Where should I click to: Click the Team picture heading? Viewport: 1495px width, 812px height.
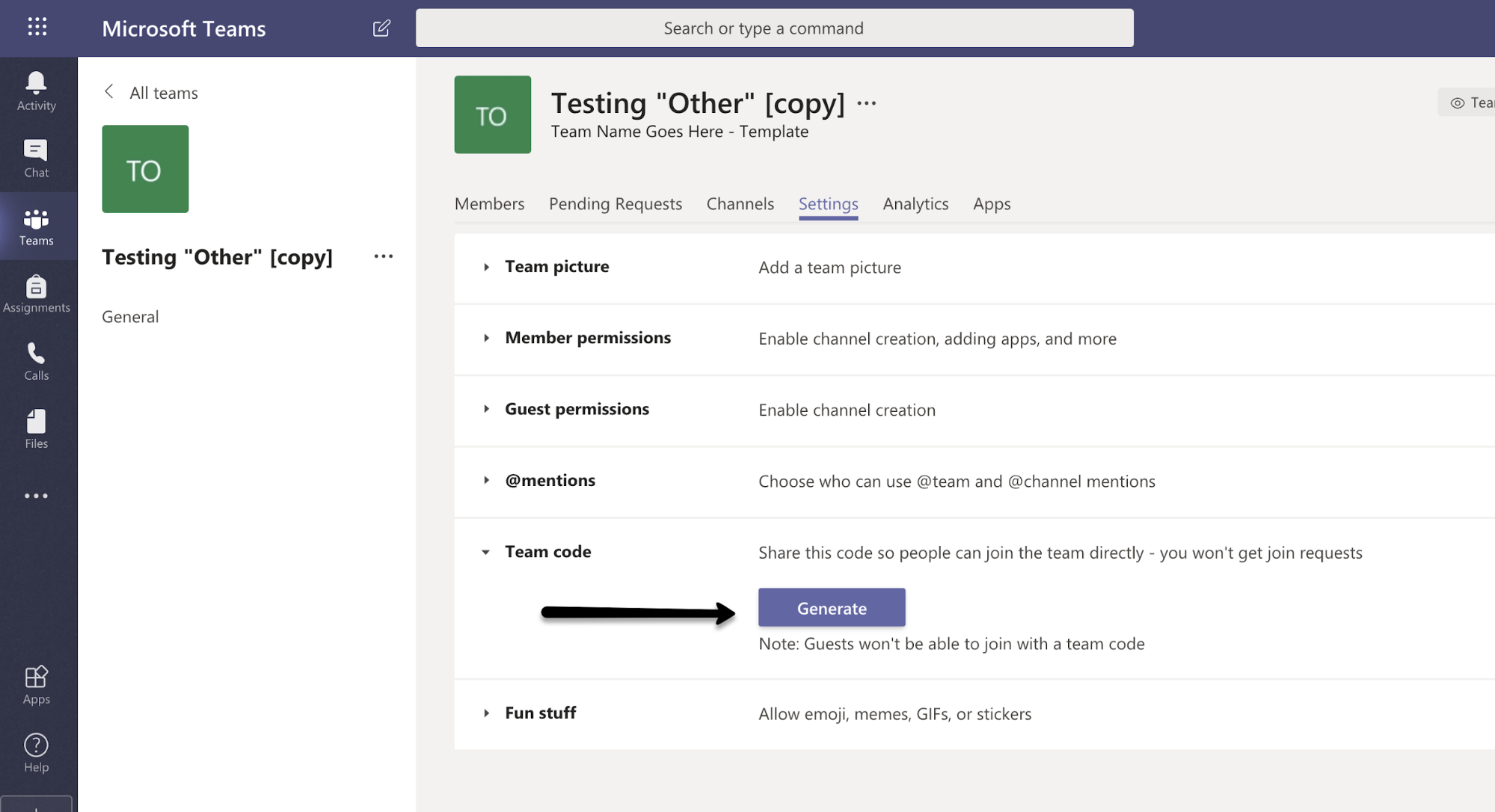pos(557,266)
